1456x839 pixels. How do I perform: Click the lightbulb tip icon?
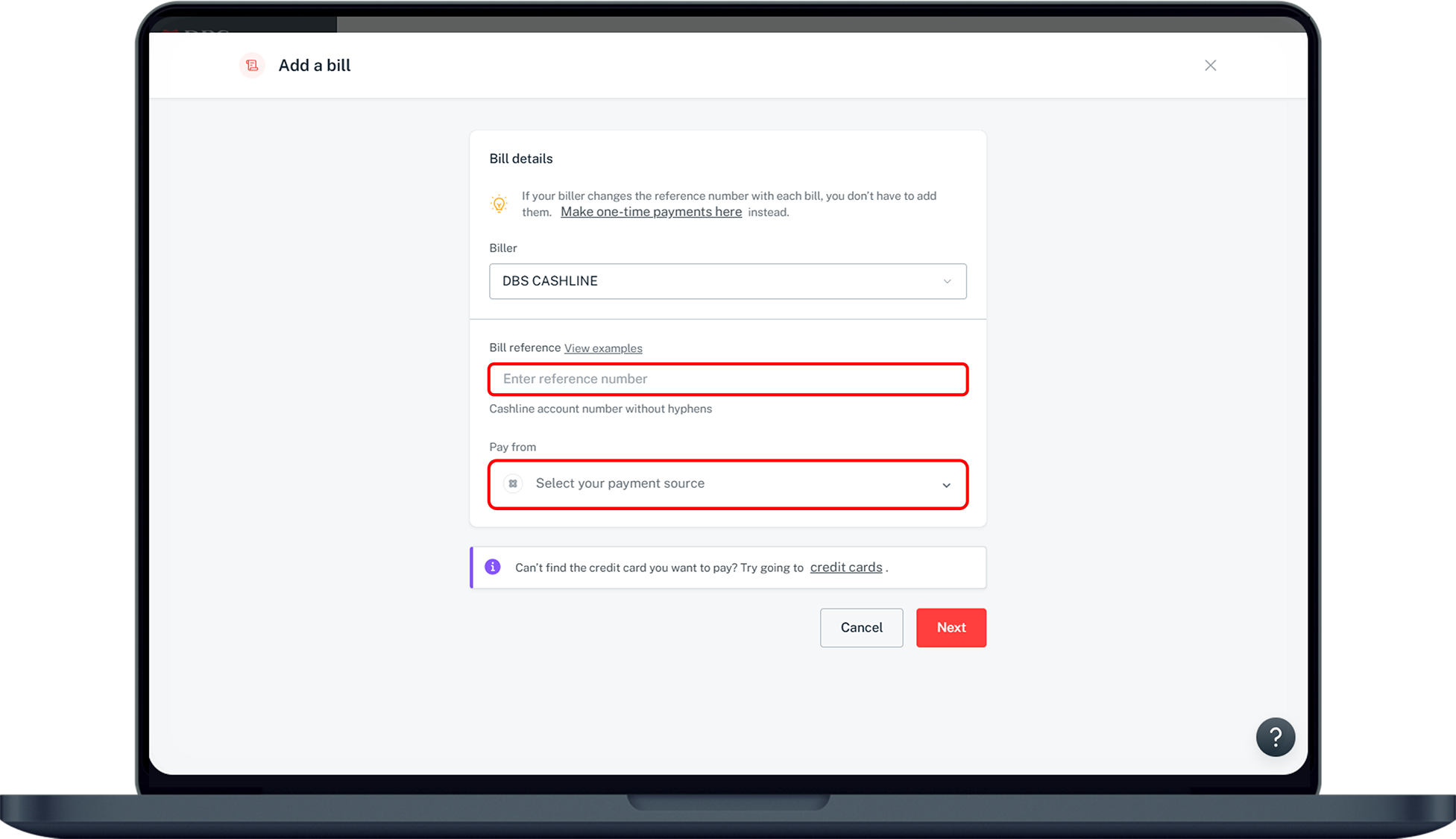pos(499,204)
